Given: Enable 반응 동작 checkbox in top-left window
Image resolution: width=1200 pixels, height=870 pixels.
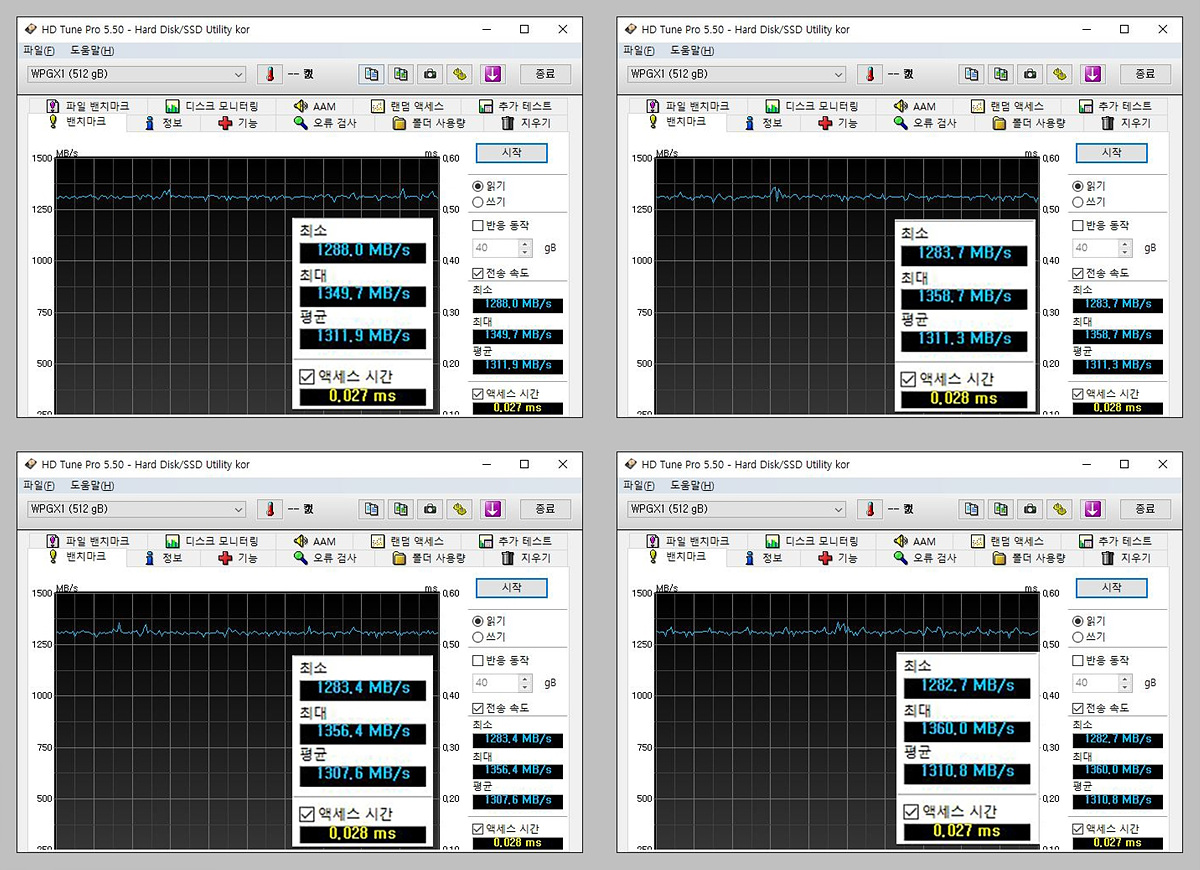Looking at the screenshot, I should tap(478, 226).
